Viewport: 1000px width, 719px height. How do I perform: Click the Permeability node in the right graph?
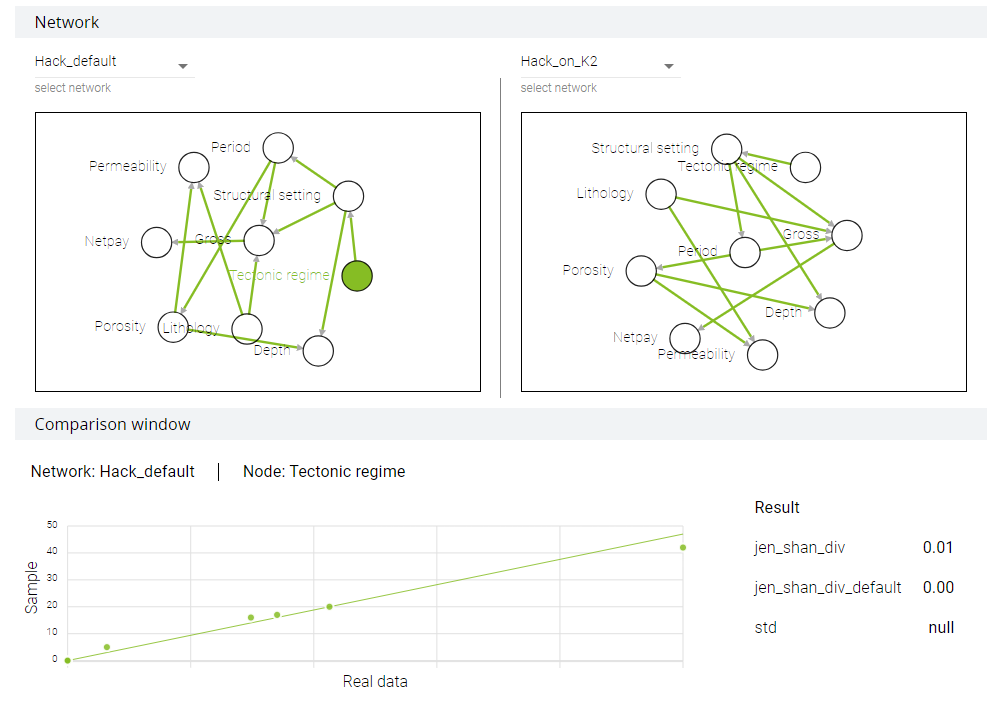[762, 355]
